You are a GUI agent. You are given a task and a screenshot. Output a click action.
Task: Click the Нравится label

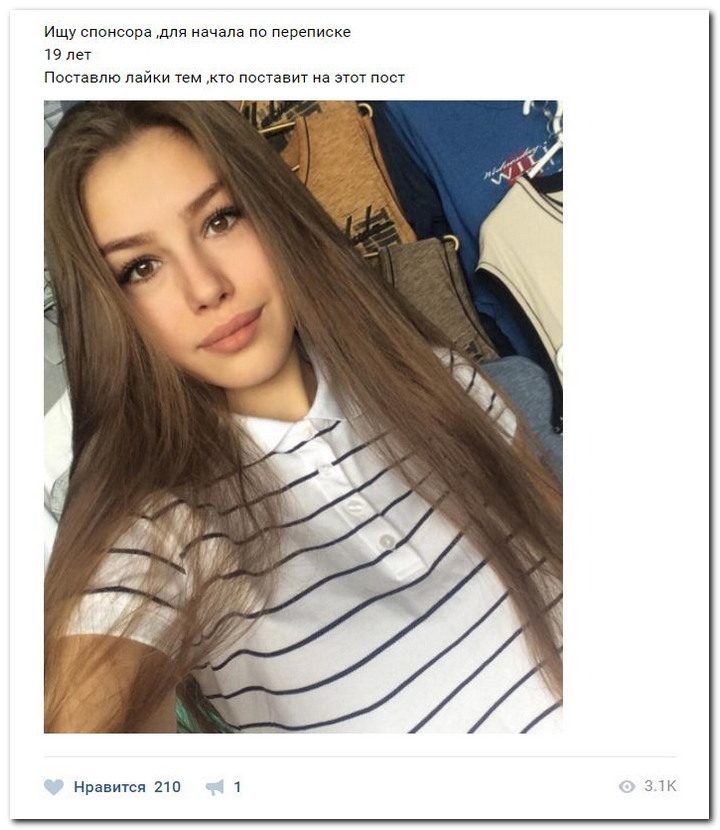(110, 787)
